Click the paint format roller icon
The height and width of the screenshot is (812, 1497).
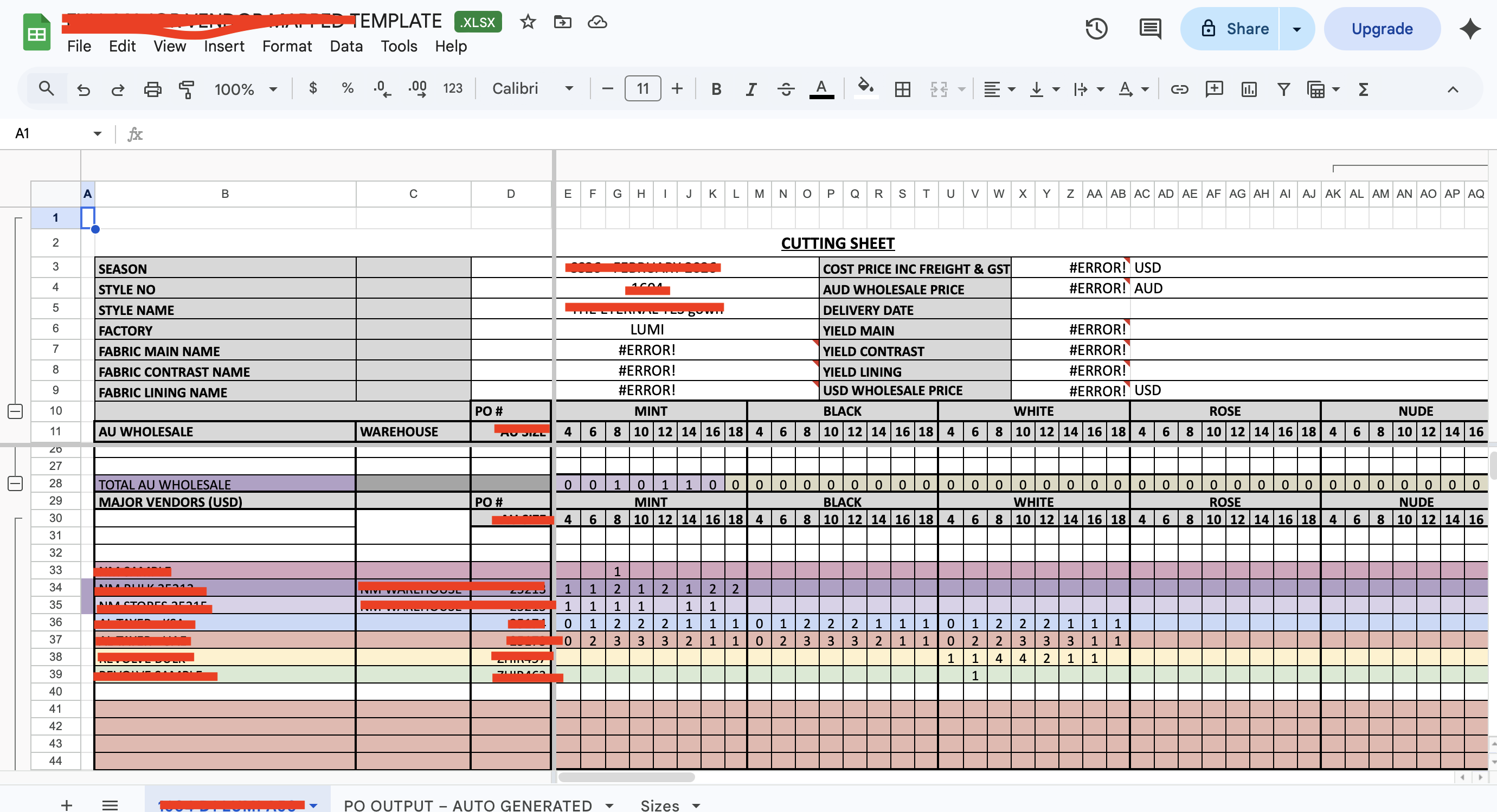(x=186, y=89)
